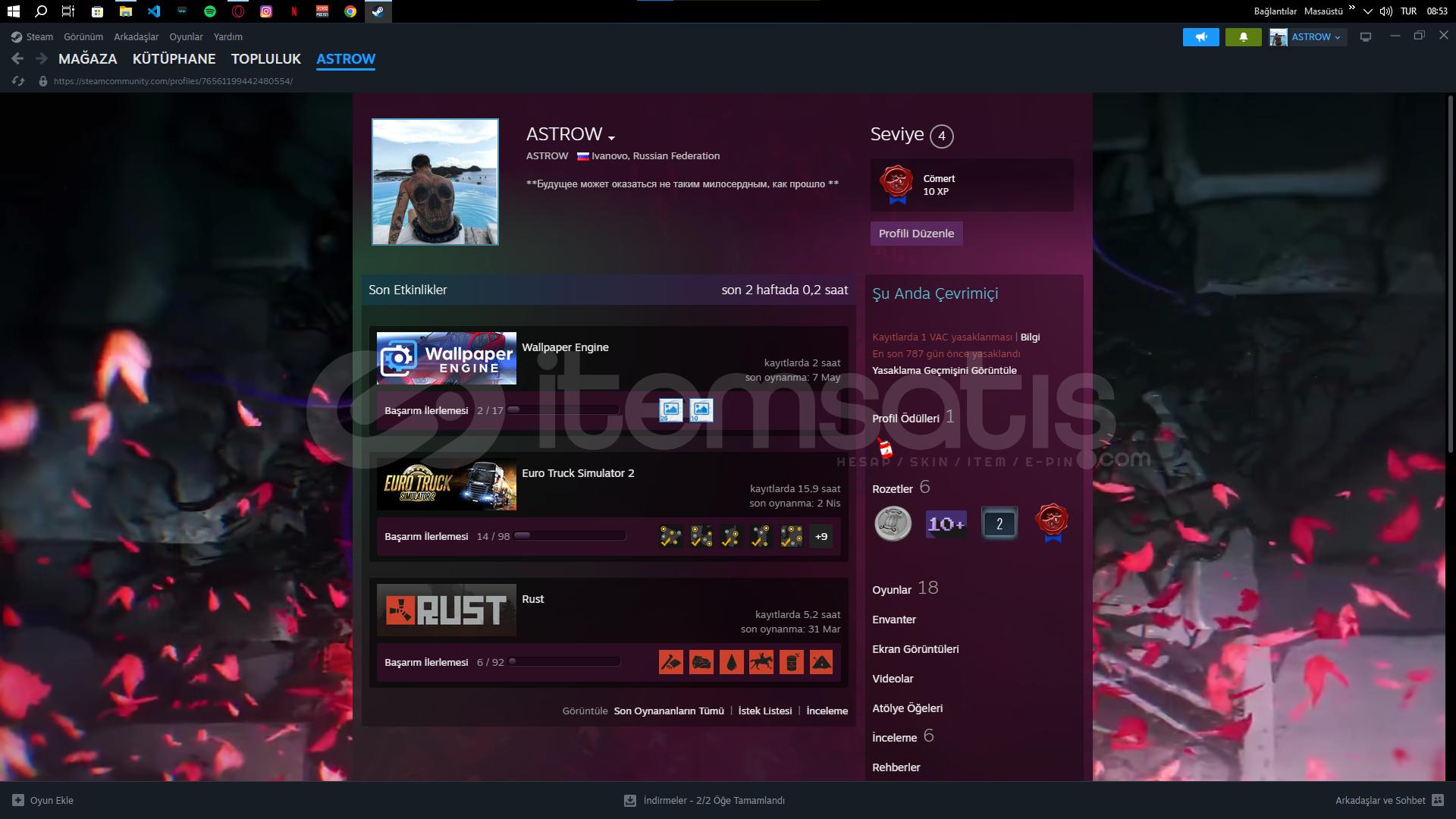Go forward with the right arrow navigation icon
The image size is (1456, 819).
coord(42,58)
